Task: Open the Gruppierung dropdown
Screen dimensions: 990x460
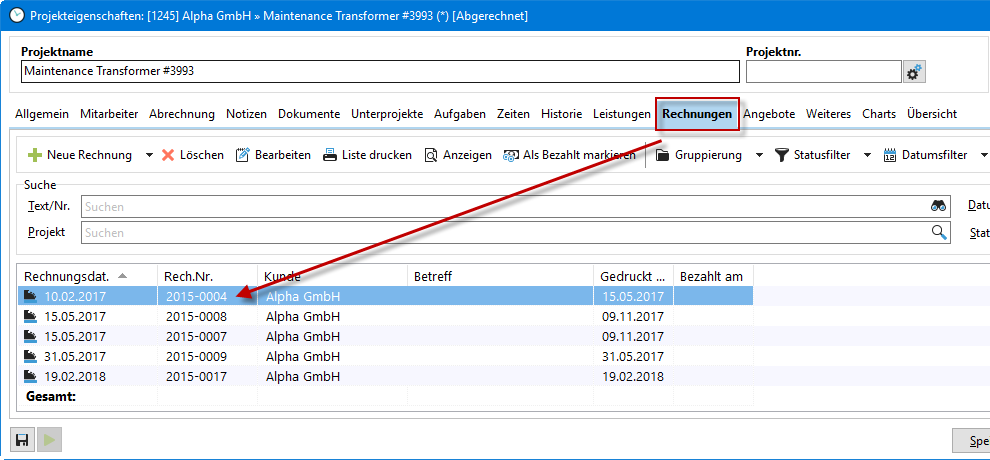Action: pos(758,155)
